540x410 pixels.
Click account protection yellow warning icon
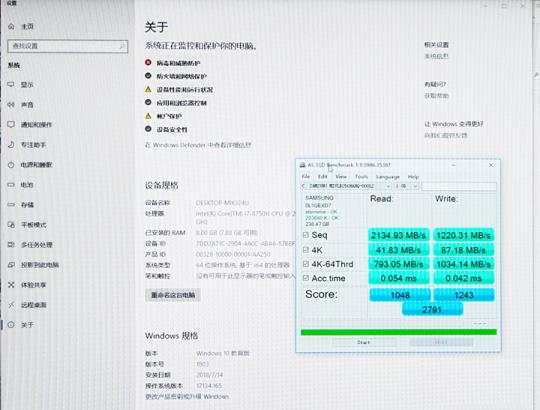click(x=148, y=116)
